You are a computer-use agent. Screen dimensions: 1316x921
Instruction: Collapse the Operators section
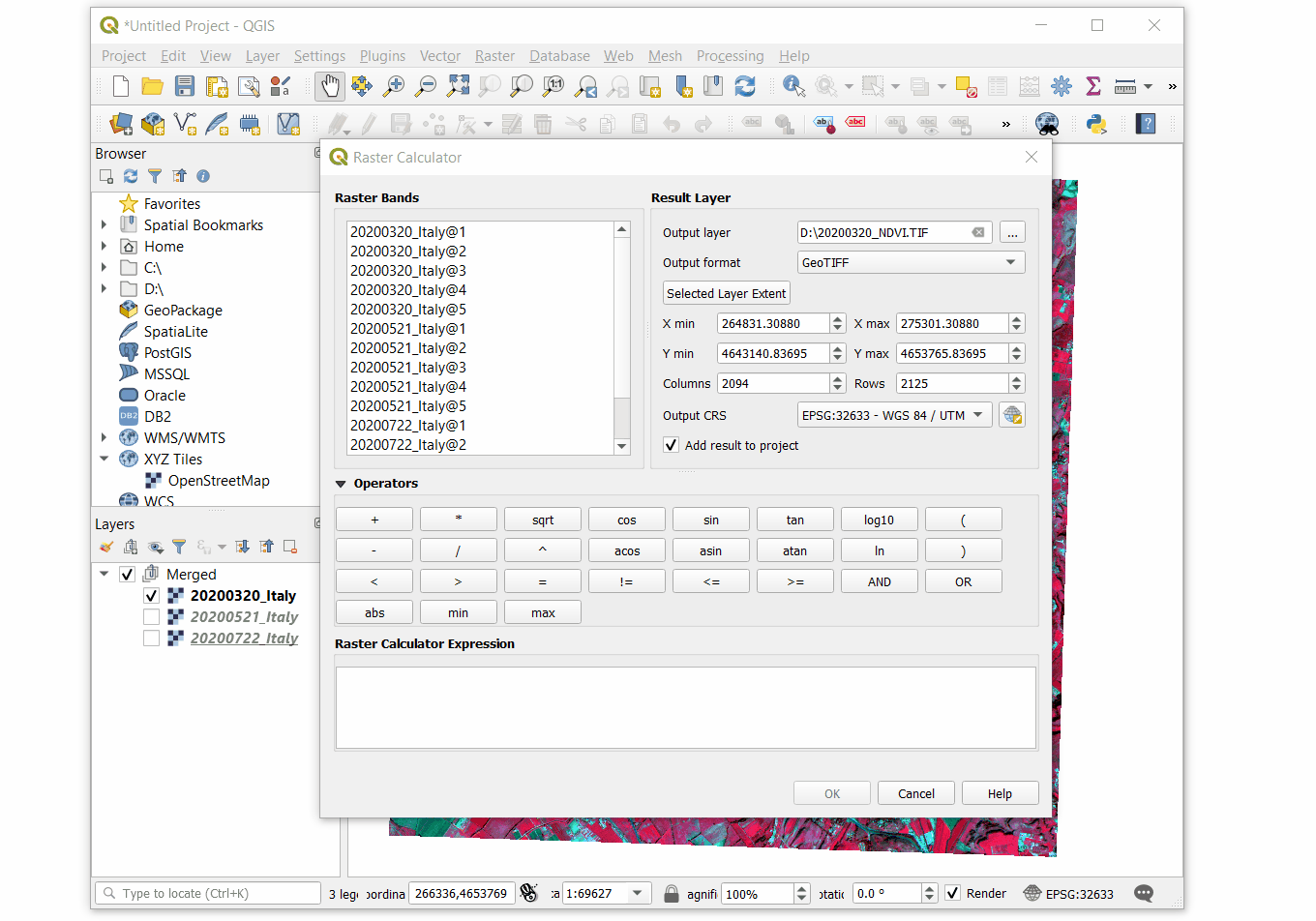341,484
